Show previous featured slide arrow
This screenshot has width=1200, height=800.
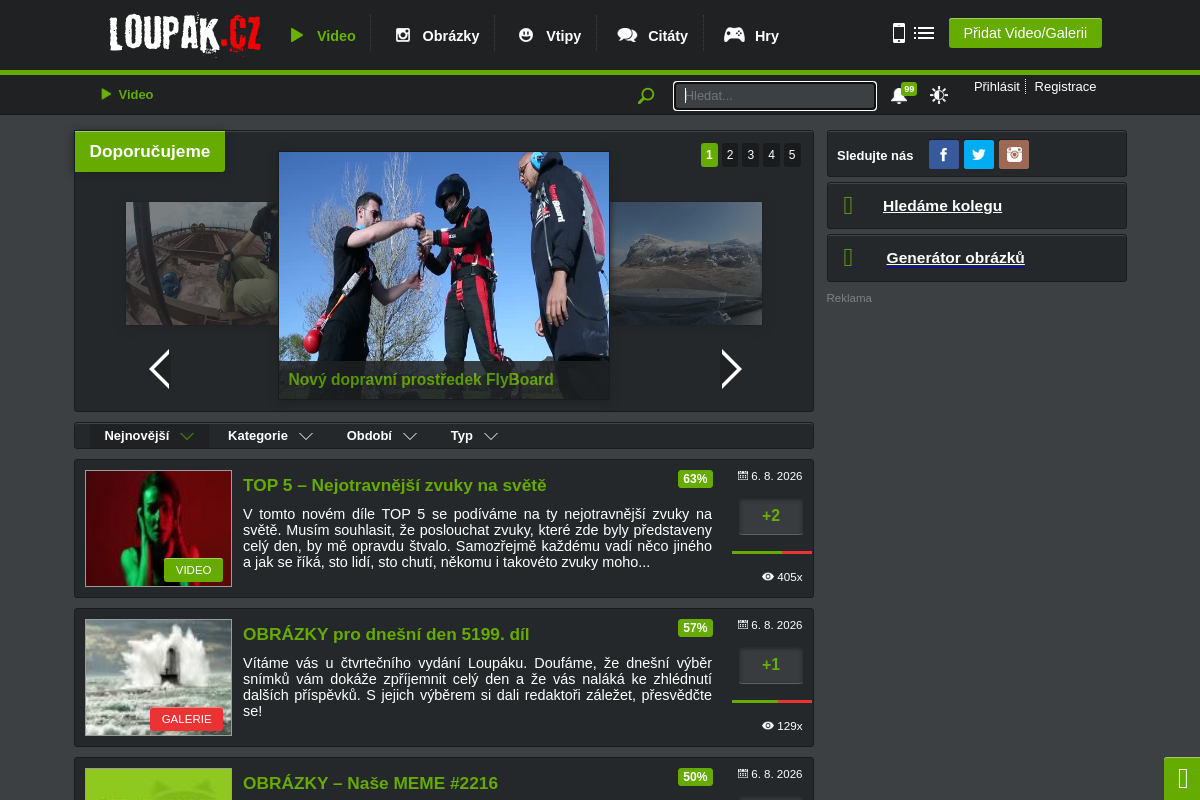tap(159, 369)
